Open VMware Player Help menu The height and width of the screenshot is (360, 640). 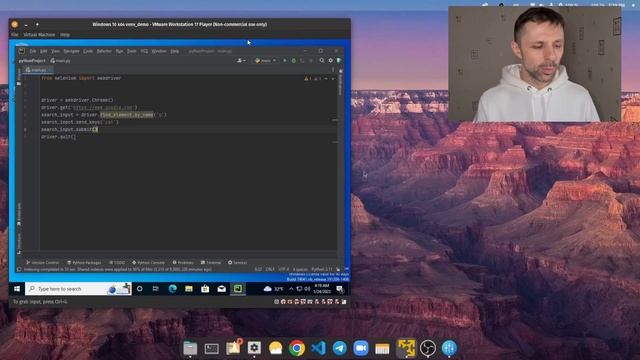(x=65, y=35)
